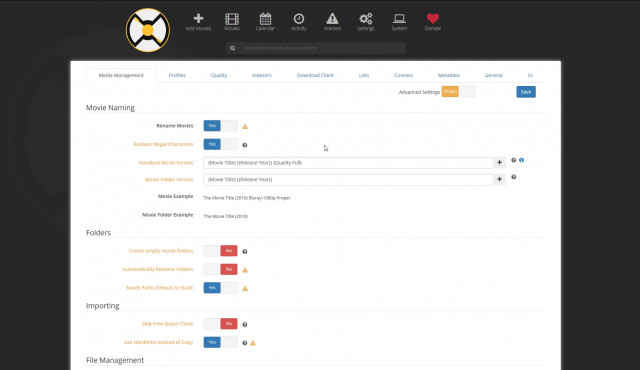Screen dimensions: 640x370
Task: Click the Movie Naming section heading
Action: coord(110,108)
